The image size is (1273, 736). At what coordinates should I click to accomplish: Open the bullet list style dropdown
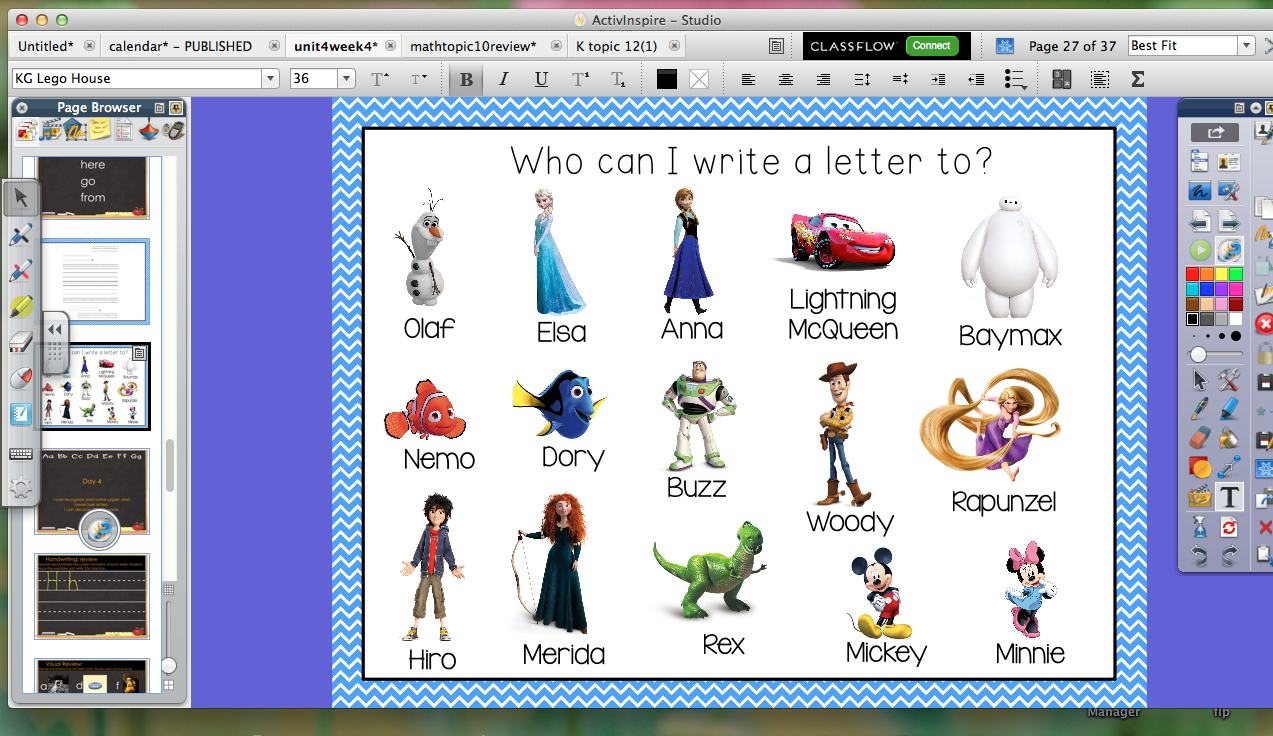(x=1015, y=79)
